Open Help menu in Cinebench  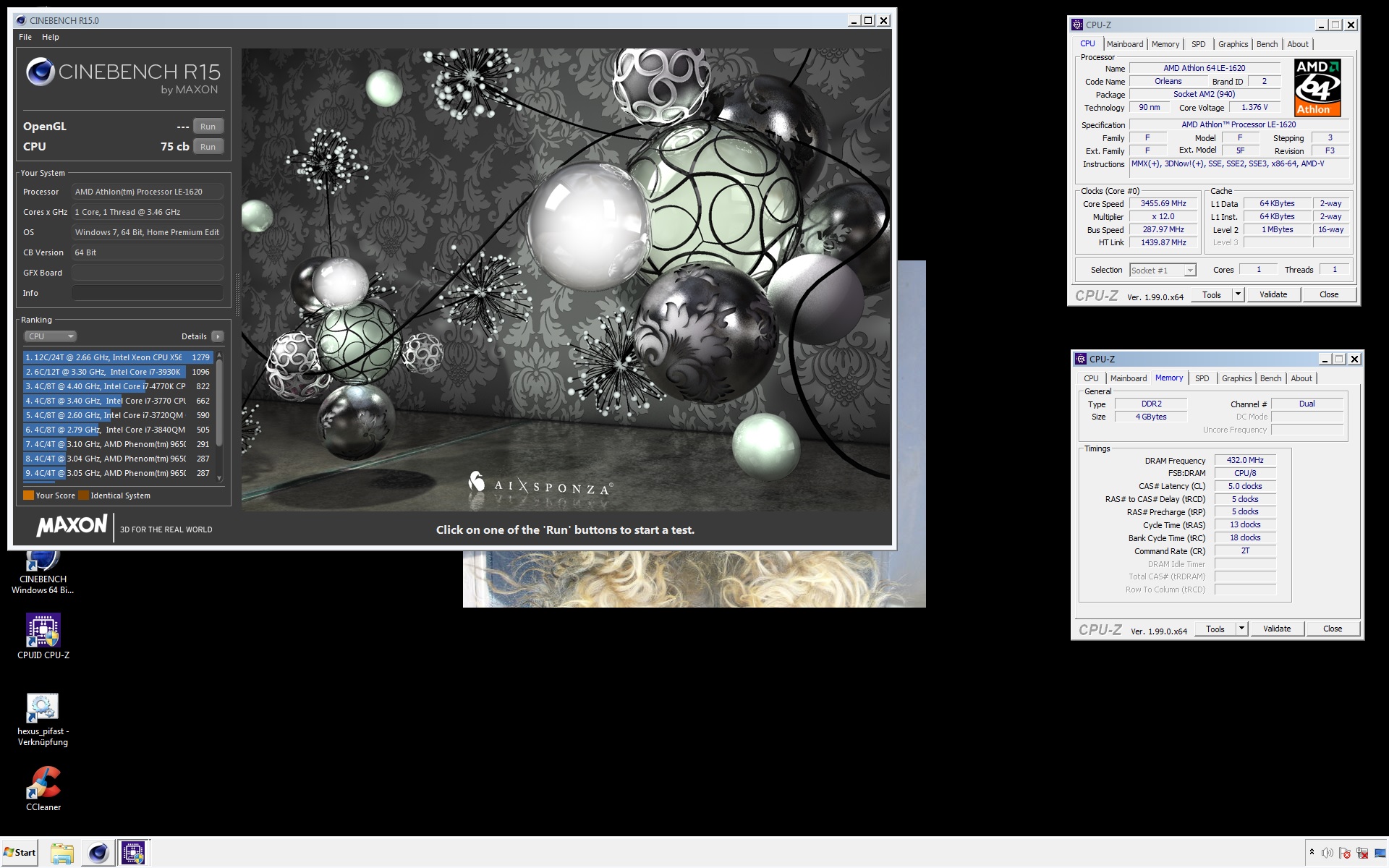(x=50, y=37)
